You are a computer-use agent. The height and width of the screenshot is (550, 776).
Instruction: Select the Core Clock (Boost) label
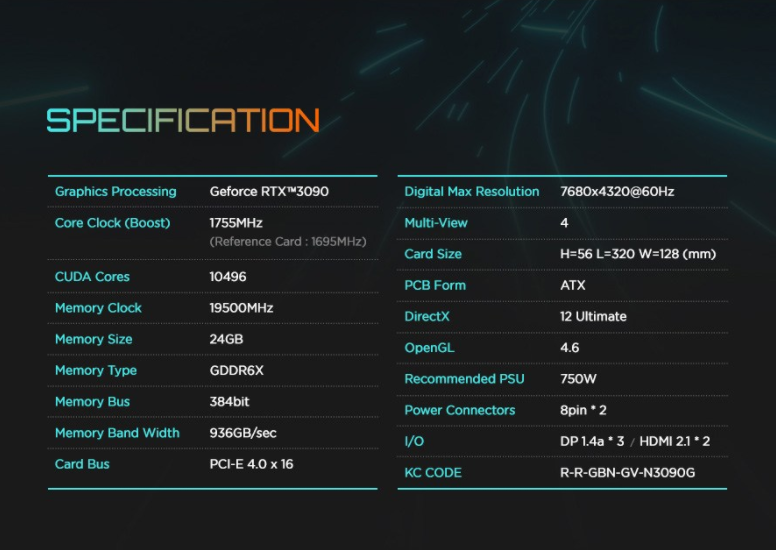[x=112, y=223]
